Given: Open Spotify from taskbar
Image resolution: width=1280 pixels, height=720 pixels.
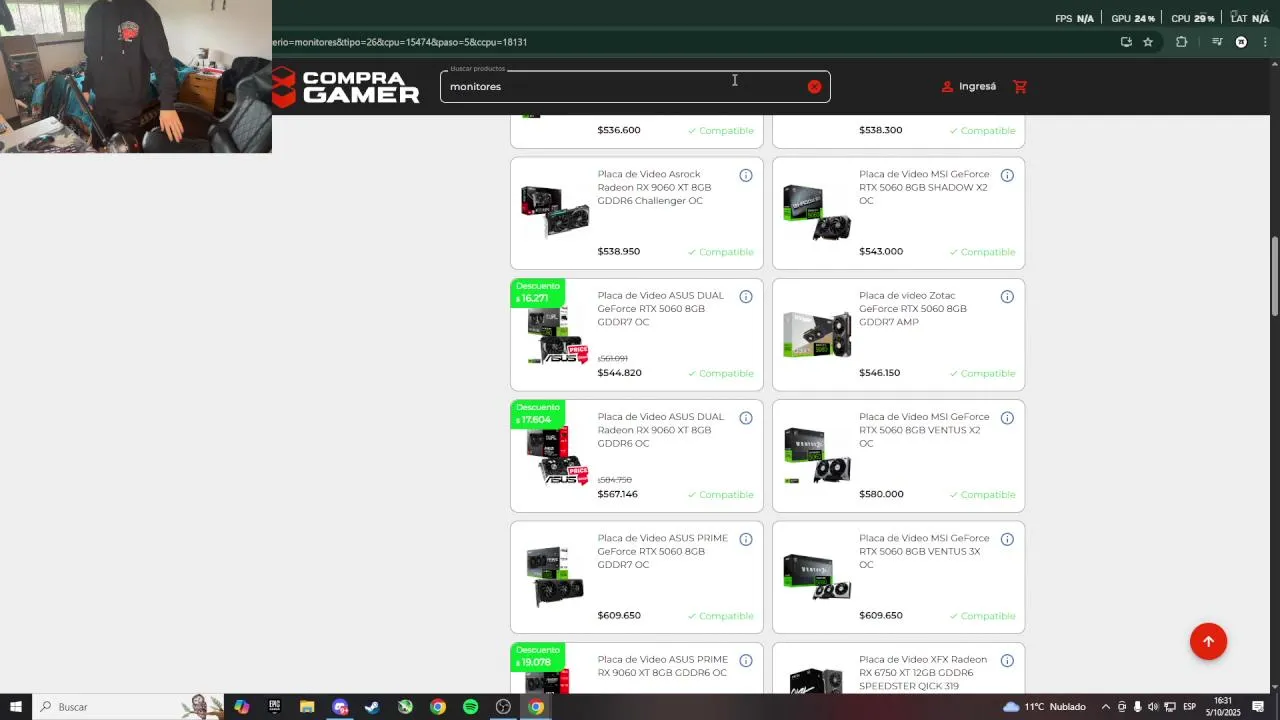Looking at the screenshot, I should pos(470,707).
